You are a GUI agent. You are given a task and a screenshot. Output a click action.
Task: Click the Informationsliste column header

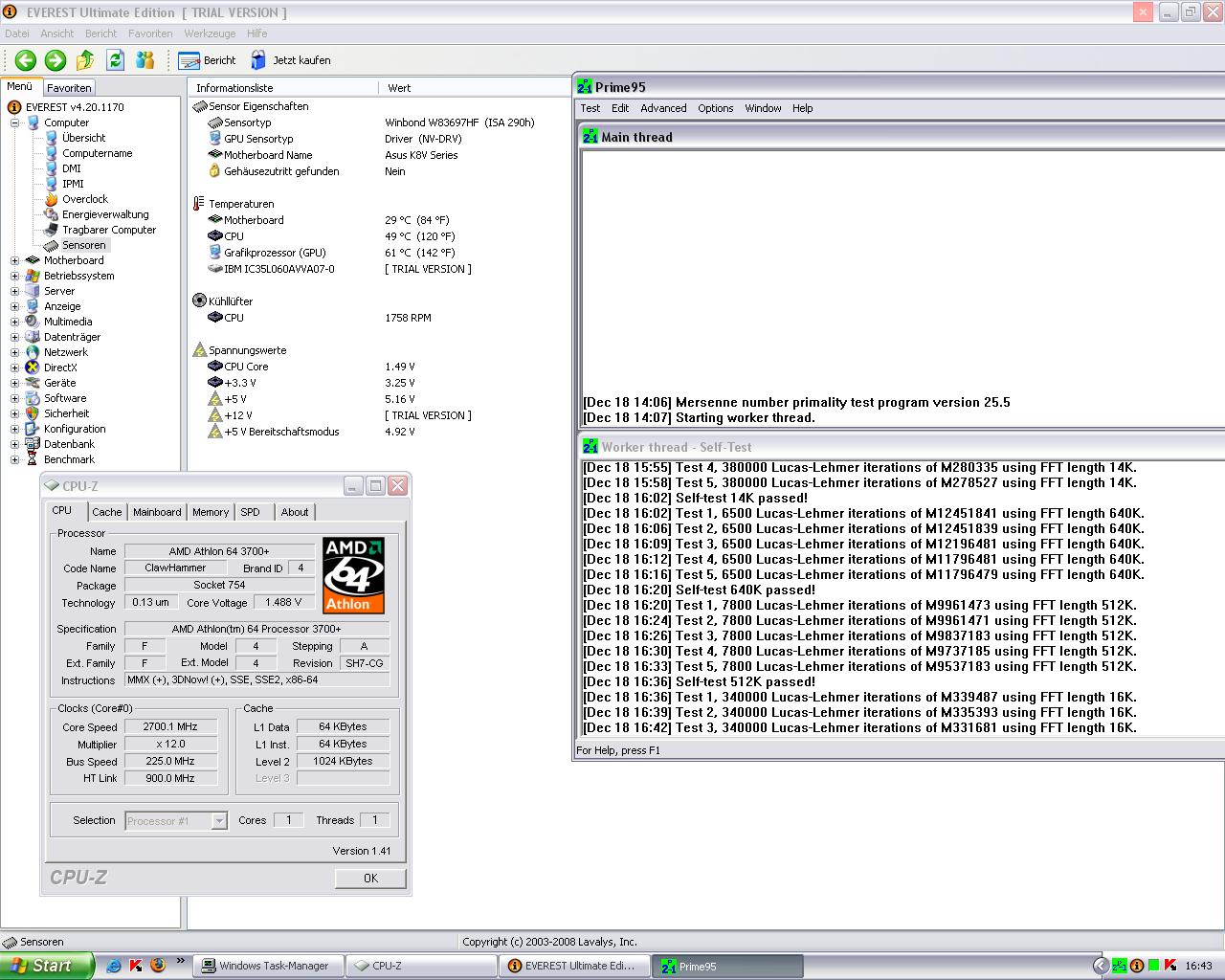click(x=283, y=88)
